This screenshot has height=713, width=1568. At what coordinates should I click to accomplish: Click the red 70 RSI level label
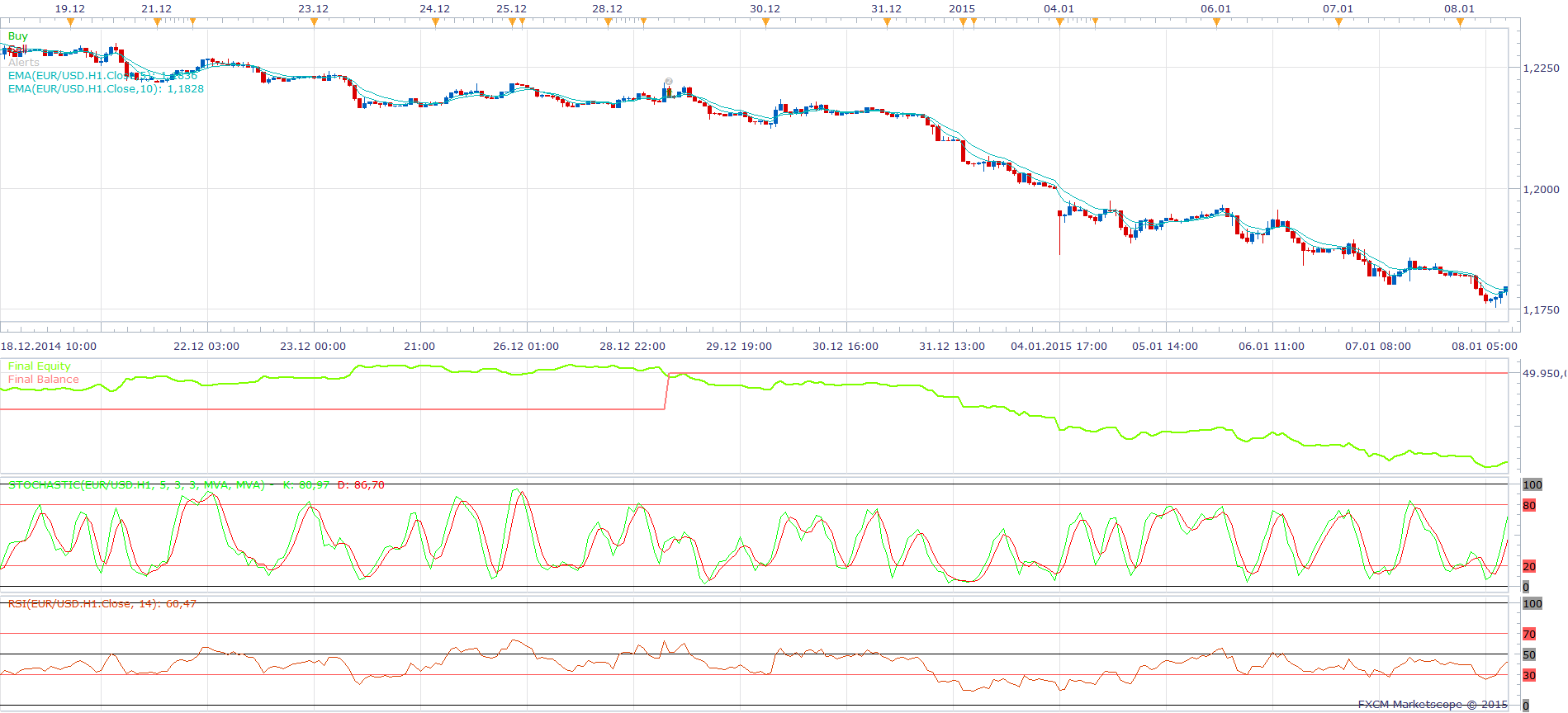pos(1529,635)
